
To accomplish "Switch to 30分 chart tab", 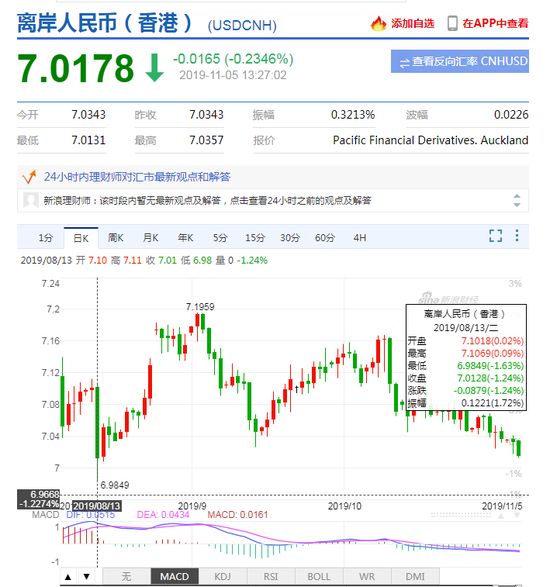I will 290,238.
